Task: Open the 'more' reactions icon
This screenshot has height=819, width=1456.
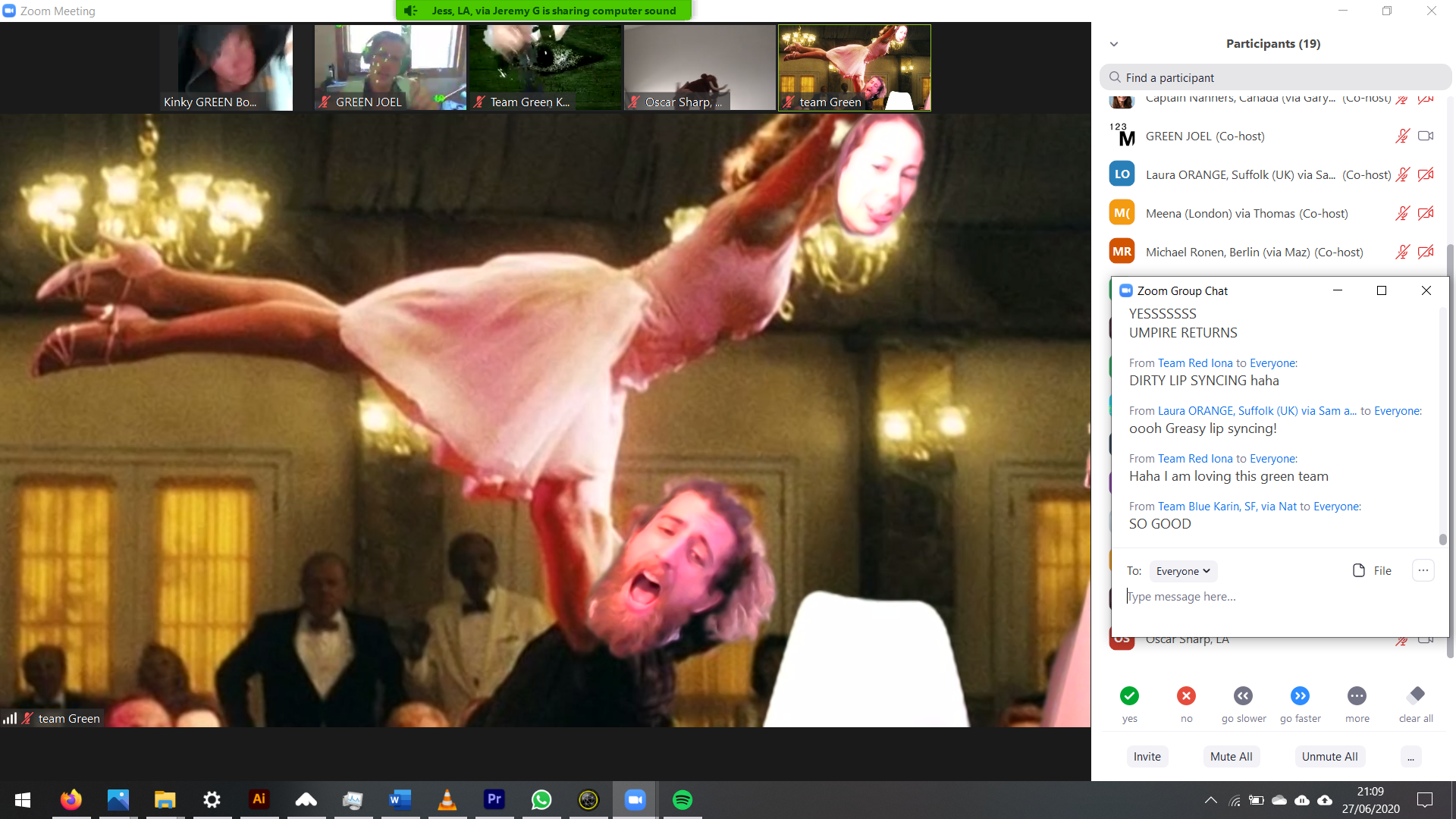Action: click(1357, 695)
